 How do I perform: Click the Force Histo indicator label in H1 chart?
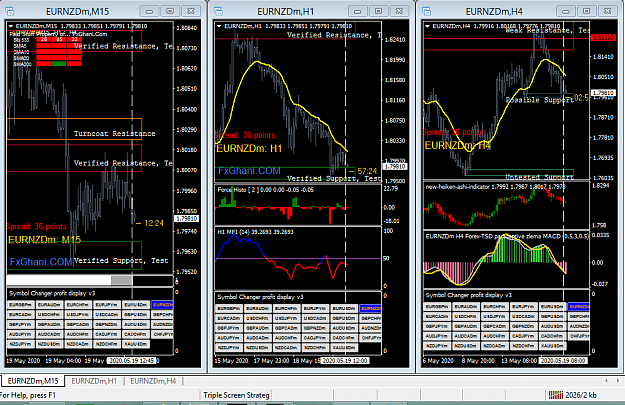click(265, 190)
